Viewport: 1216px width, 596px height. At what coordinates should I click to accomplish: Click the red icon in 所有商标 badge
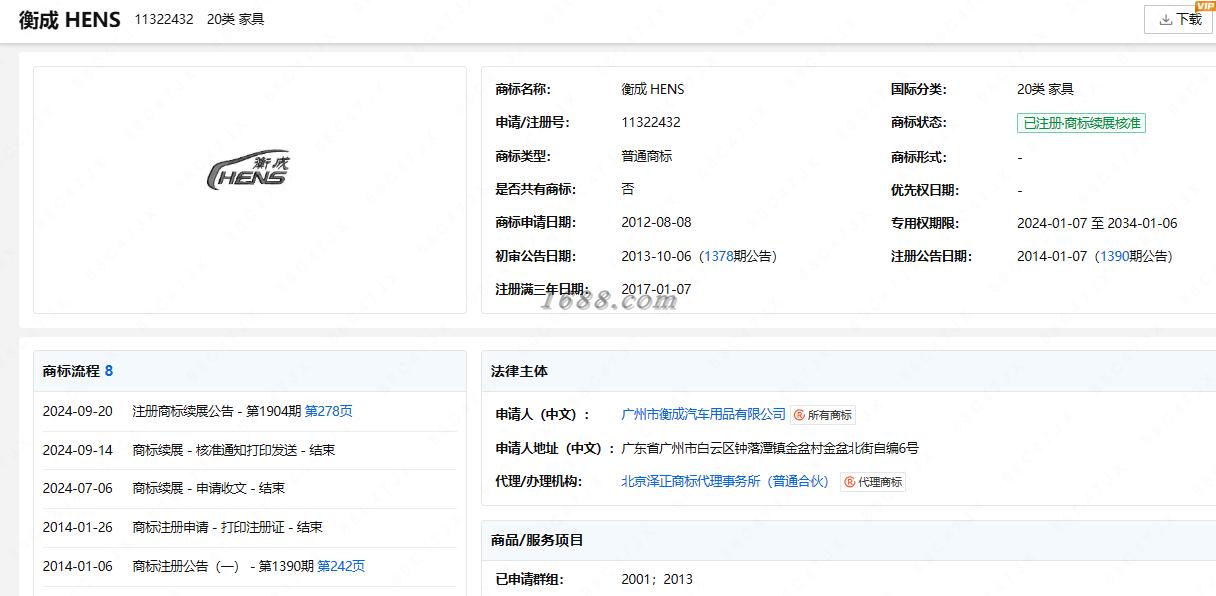[799, 415]
